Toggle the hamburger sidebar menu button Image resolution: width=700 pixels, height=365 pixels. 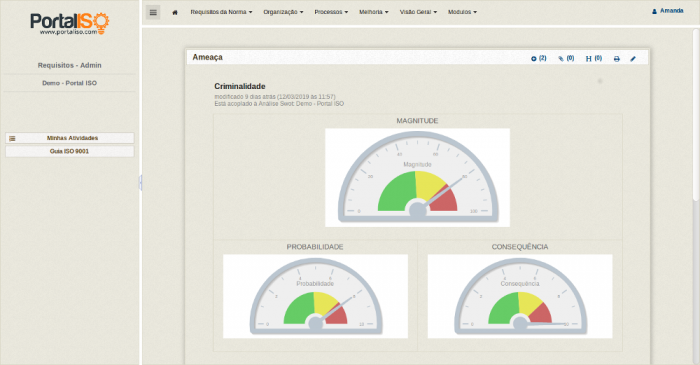click(x=153, y=12)
